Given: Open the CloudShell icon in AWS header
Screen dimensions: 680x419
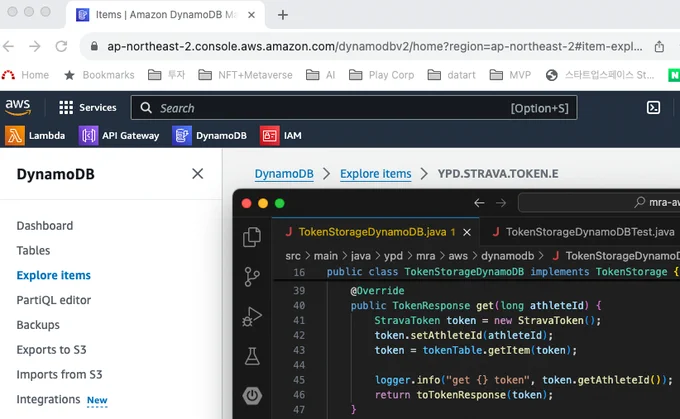Looking at the screenshot, I should click(653, 107).
